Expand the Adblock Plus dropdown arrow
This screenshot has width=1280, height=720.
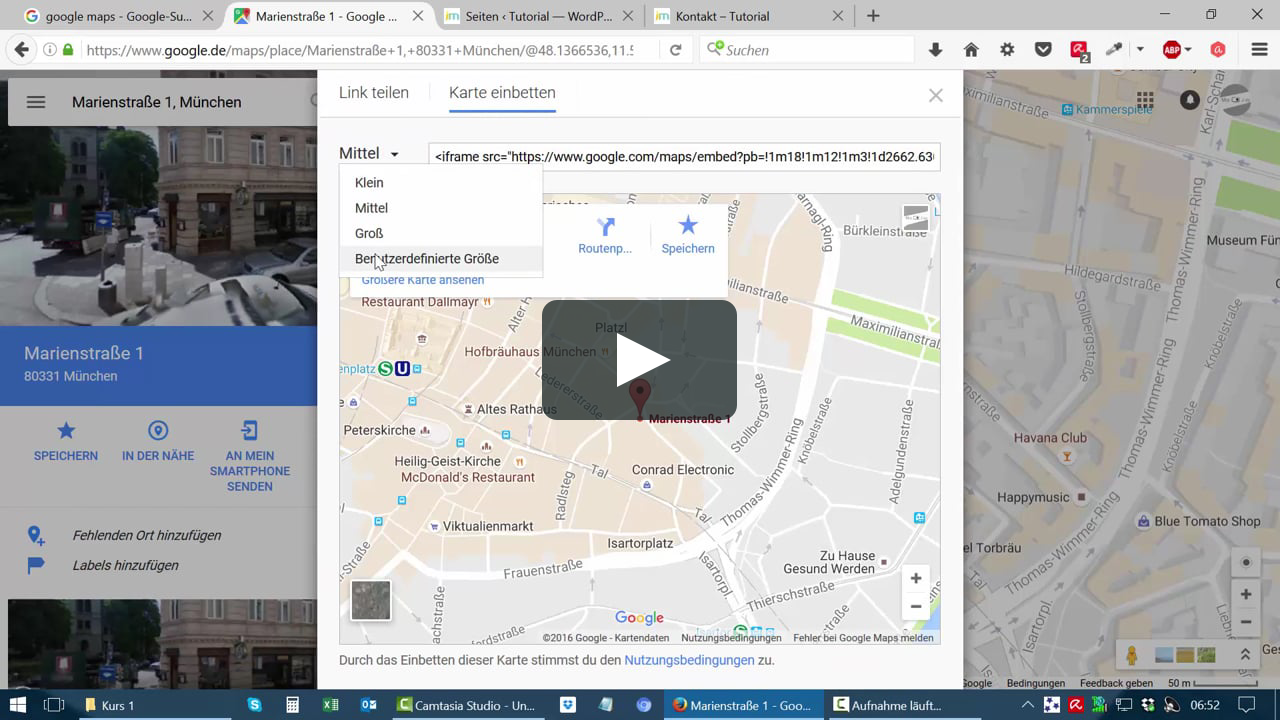click(1188, 50)
